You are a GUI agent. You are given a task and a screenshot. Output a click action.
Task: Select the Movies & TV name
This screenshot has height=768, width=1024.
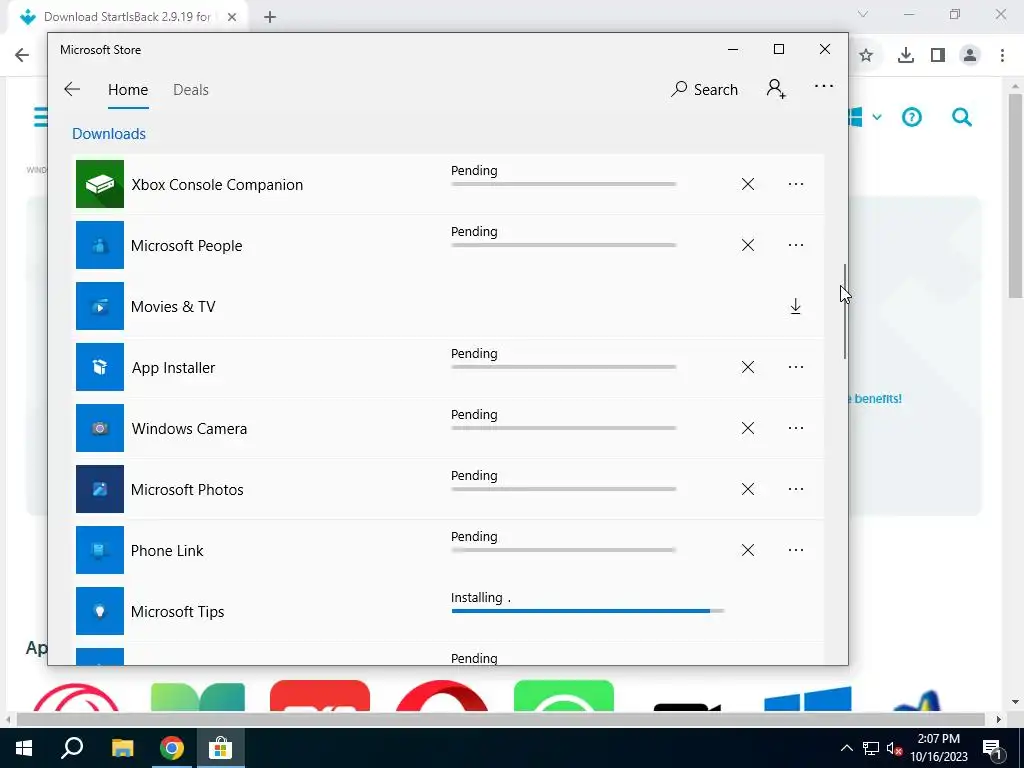(173, 307)
